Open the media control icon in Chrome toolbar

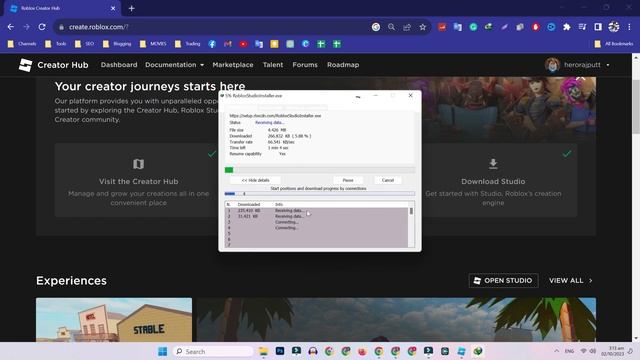click(582, 27)
